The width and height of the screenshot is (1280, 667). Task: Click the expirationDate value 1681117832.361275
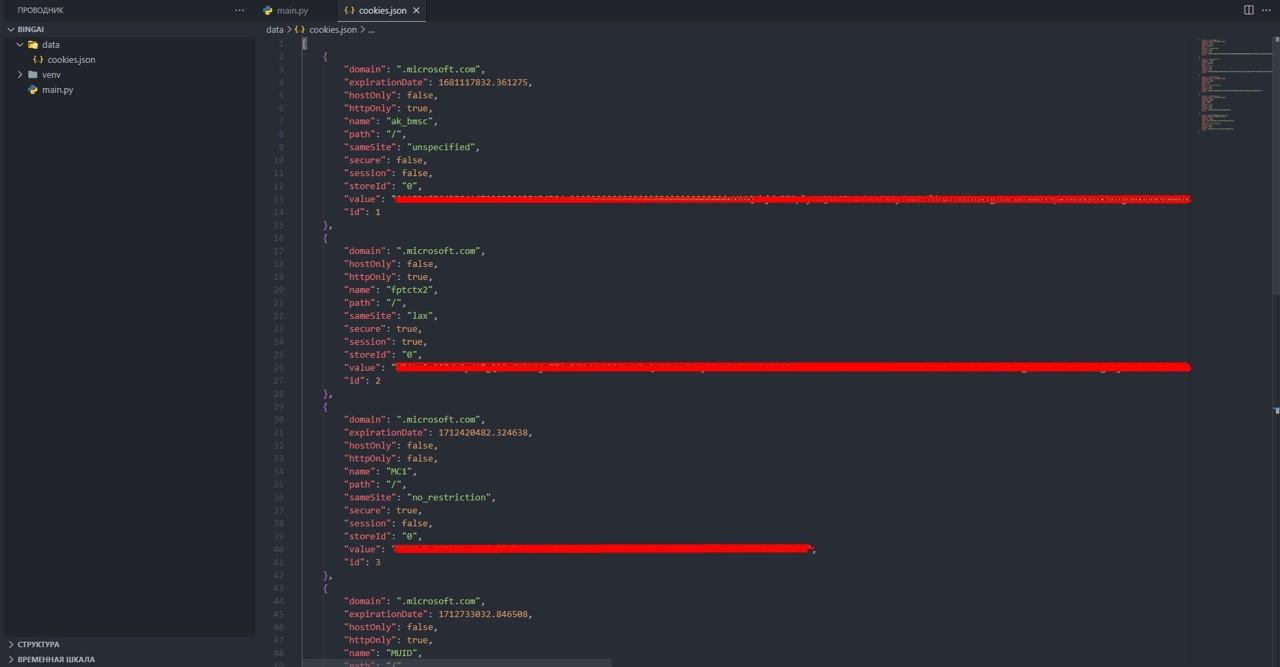coord(485,82)
